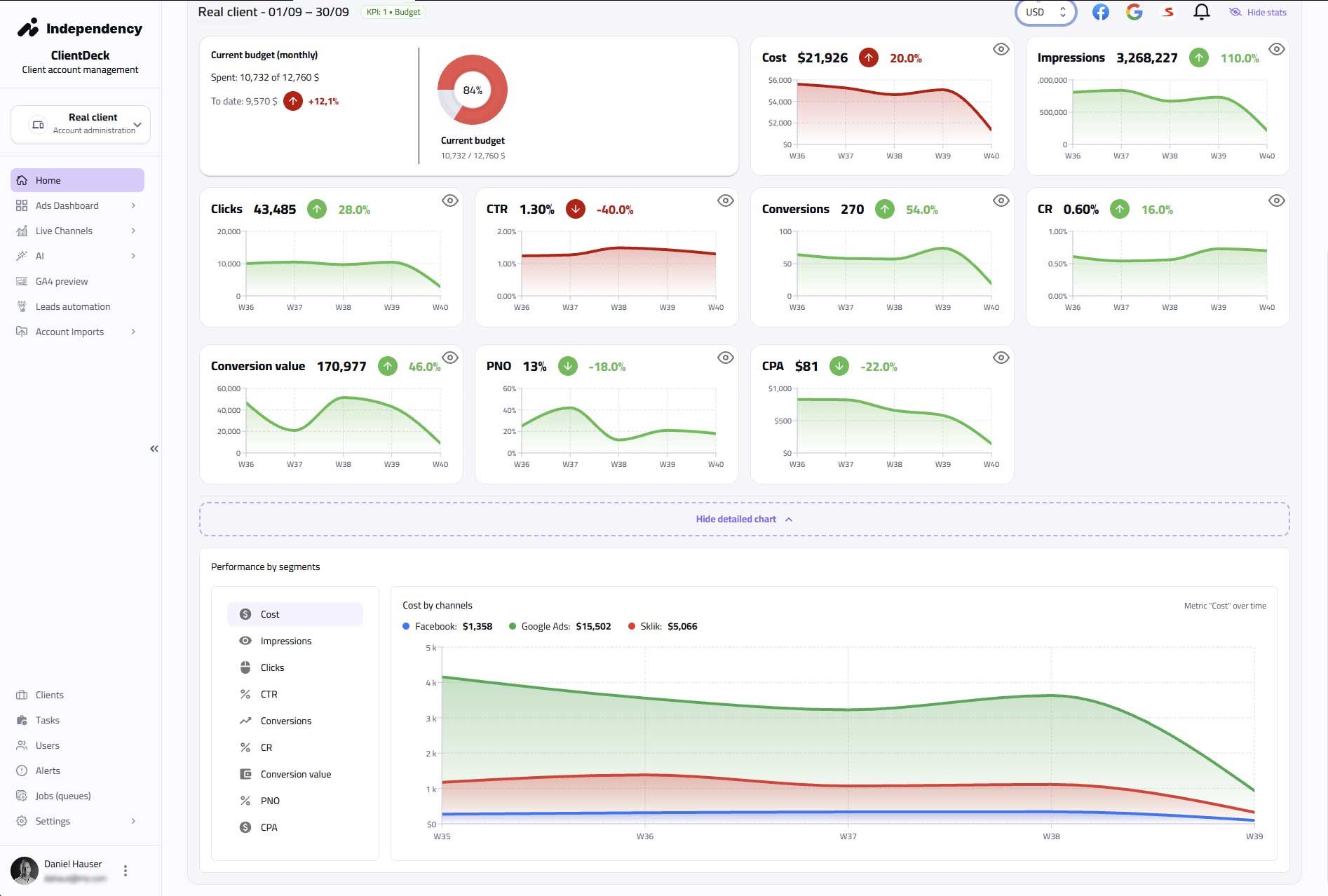The height and width of the screenshot is (896, 1328).
Task: Expand Ads Dashboard submenu chevron
Action: click(133, 205)
